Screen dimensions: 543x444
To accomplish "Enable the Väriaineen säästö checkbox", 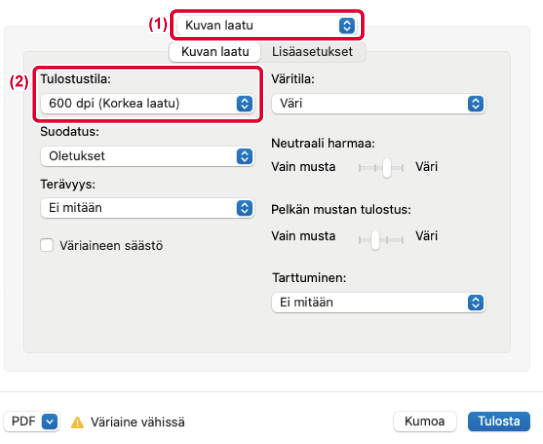I will [47, 245].
